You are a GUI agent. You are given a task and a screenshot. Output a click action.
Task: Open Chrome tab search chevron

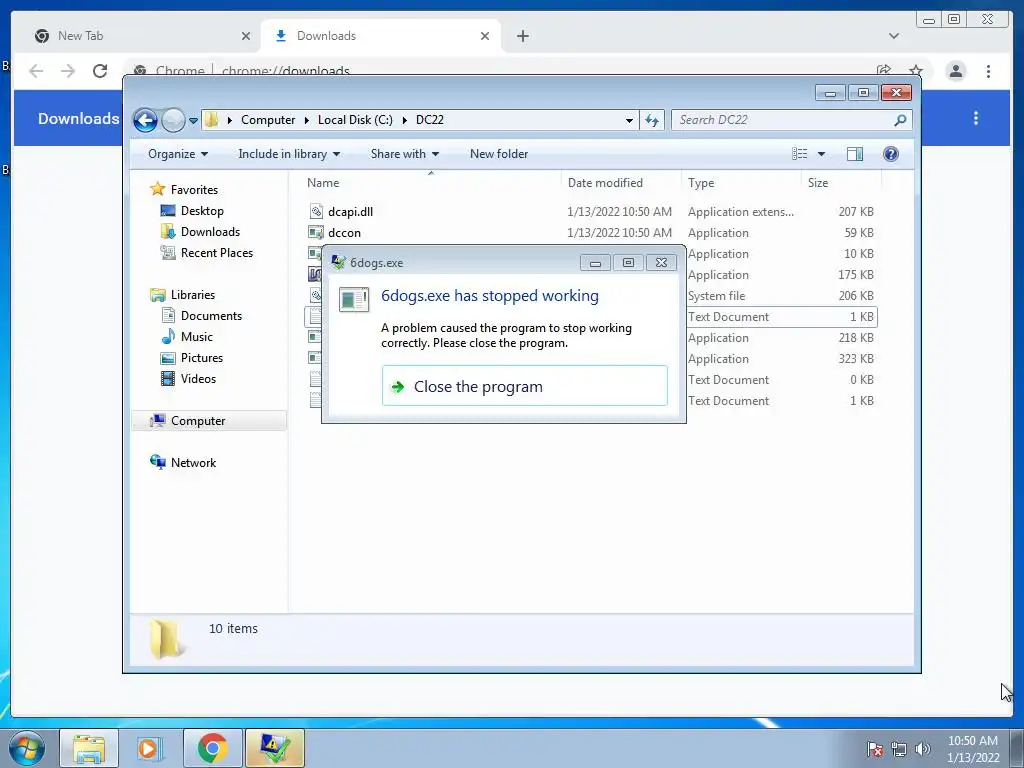click(x=894, y=36)
